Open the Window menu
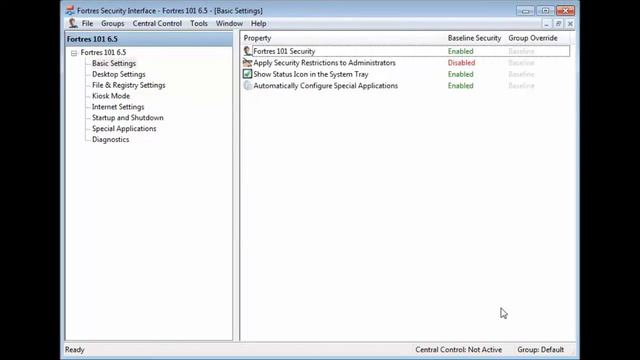The height and width of the screenshot is (360, 640). pos(229,24)
